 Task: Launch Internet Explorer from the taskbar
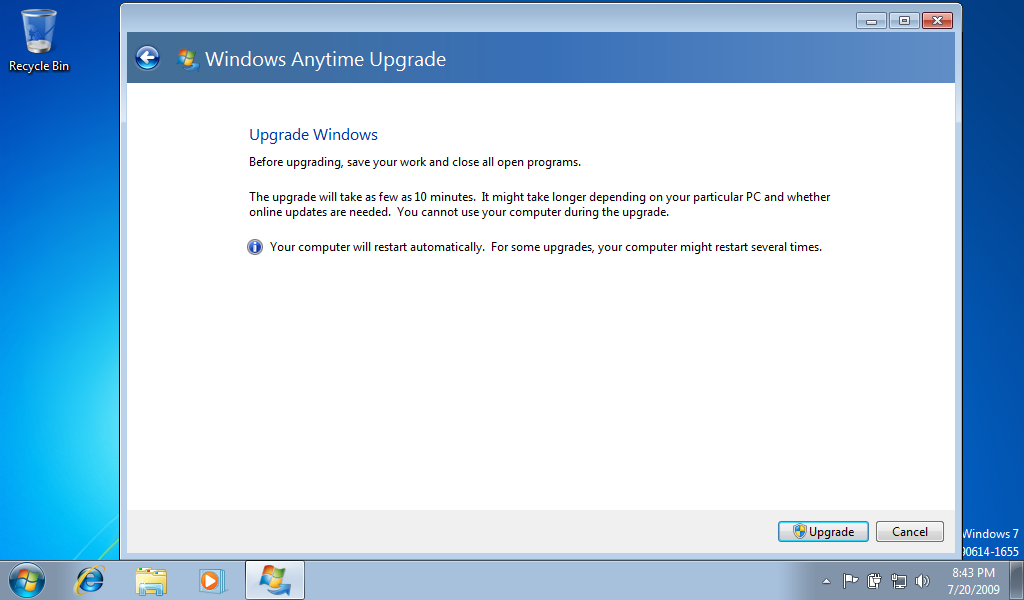pyautogui.click(x=89, y=580)
